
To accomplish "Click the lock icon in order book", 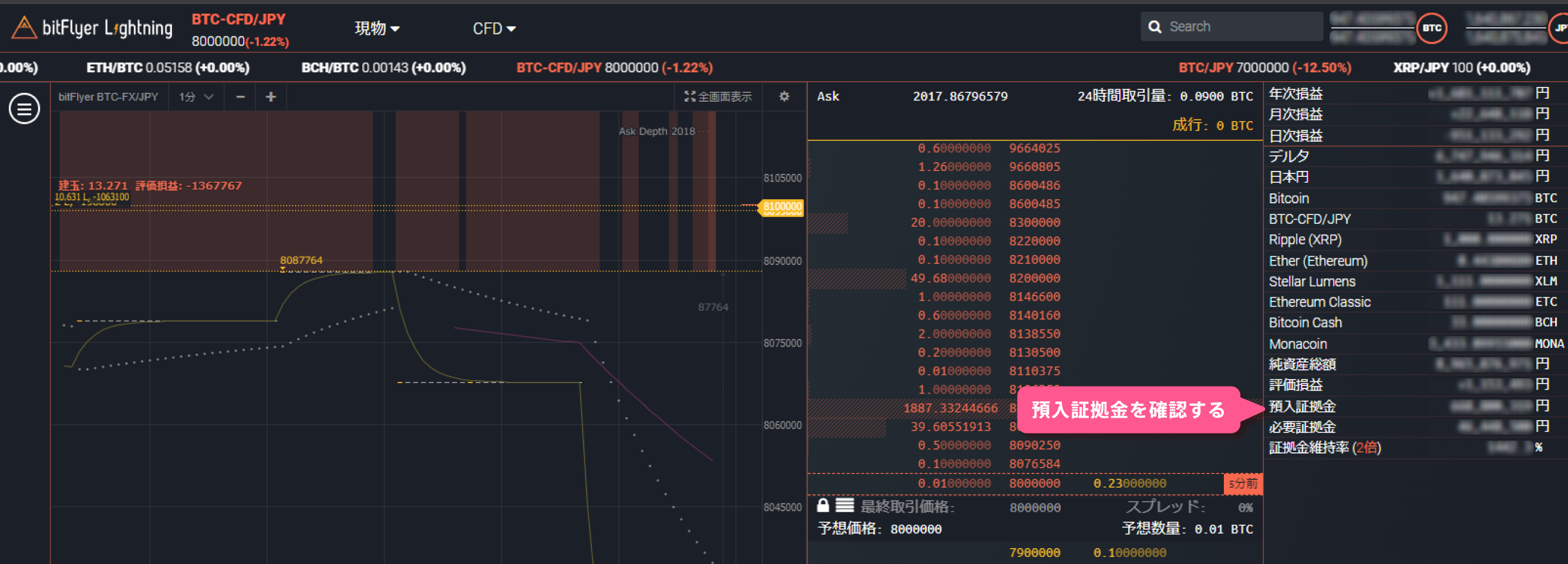I will [823, 505].
